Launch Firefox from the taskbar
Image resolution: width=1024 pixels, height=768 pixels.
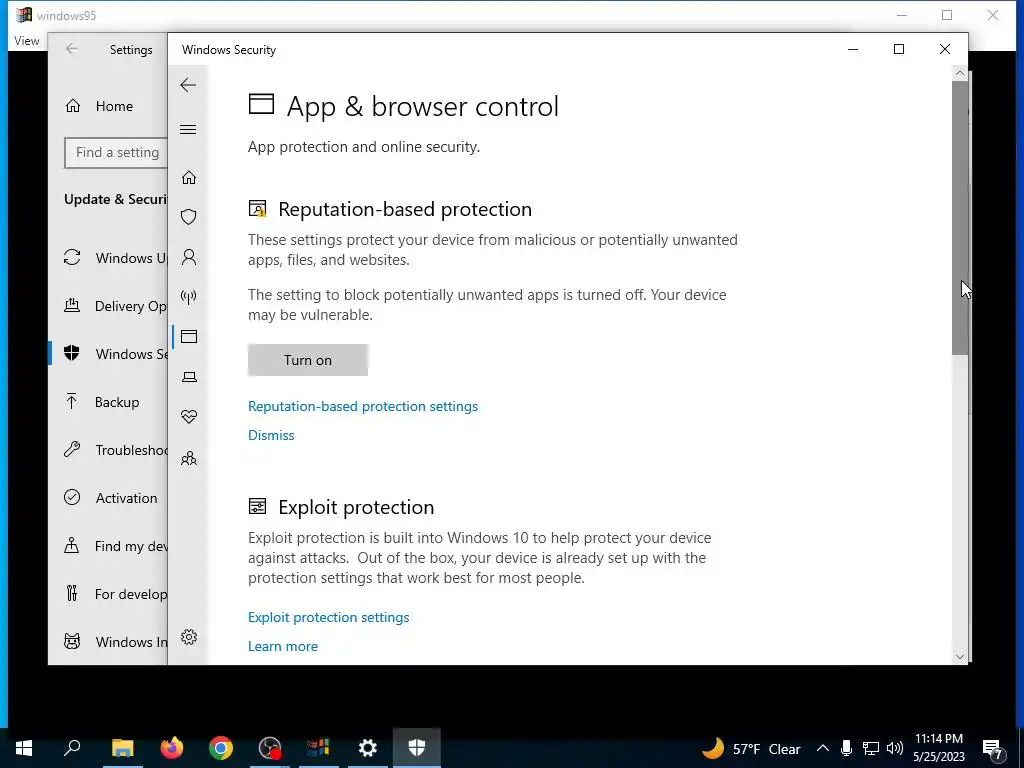[x=172, y=748]
